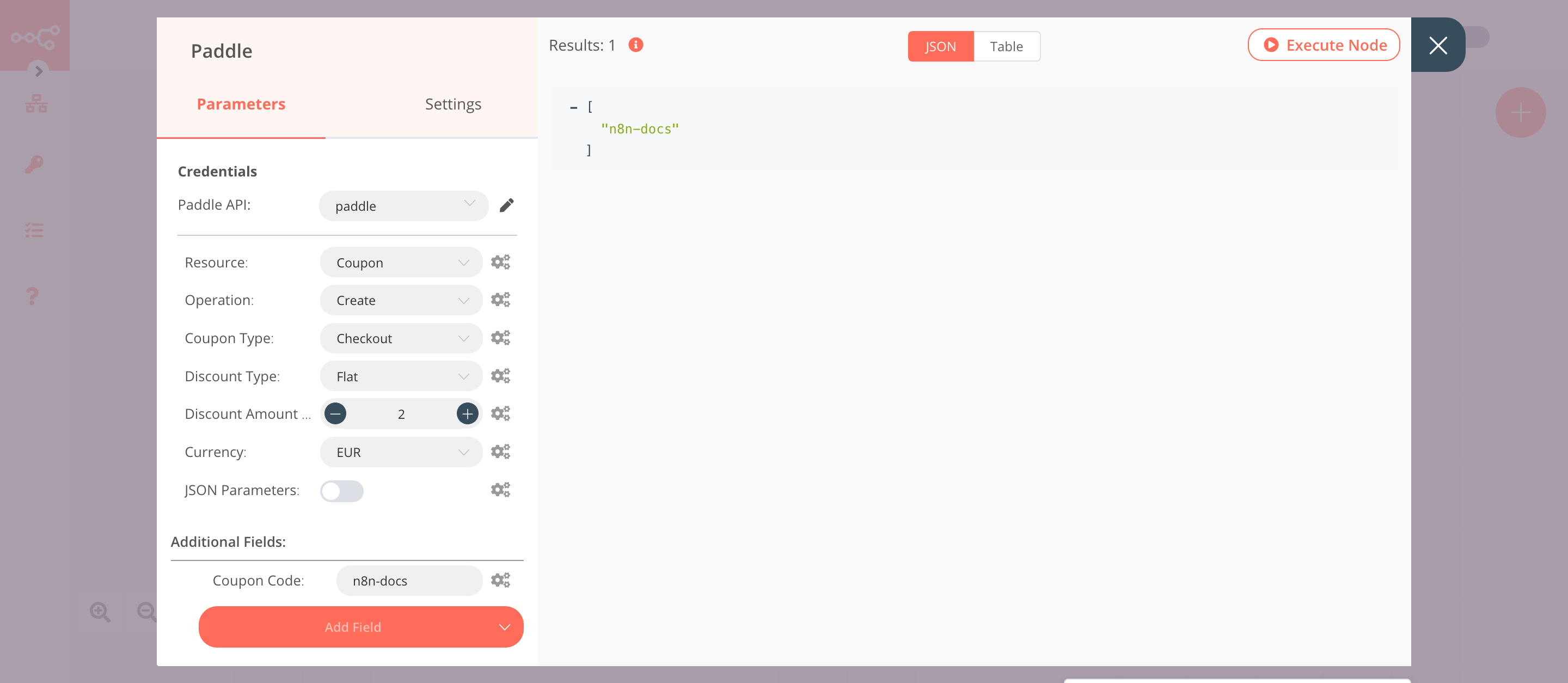Click the Execute Node button

[x=1324, y=45]
